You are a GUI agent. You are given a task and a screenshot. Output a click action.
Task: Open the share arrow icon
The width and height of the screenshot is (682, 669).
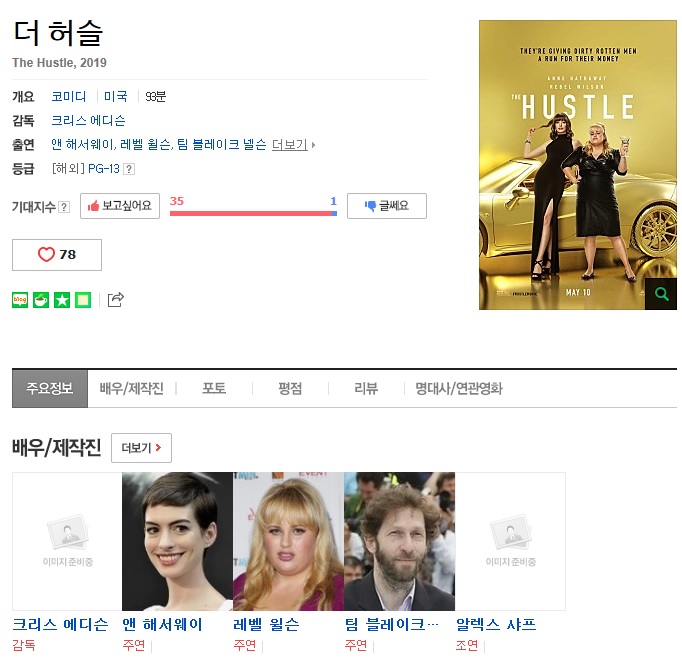[116, 300]
